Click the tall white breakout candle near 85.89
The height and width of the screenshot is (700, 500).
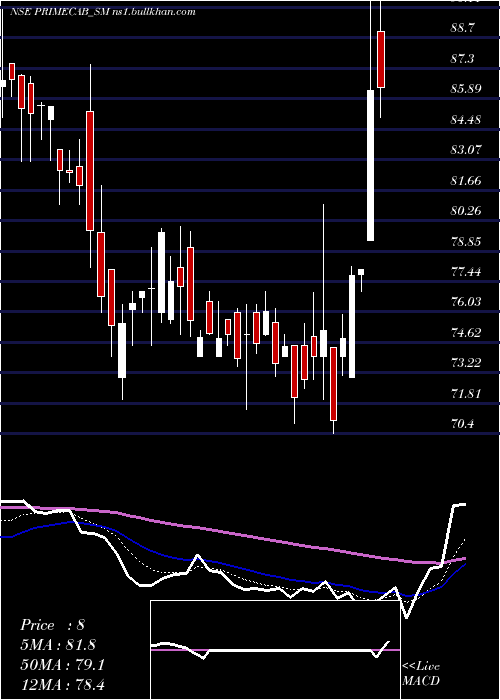371,165
